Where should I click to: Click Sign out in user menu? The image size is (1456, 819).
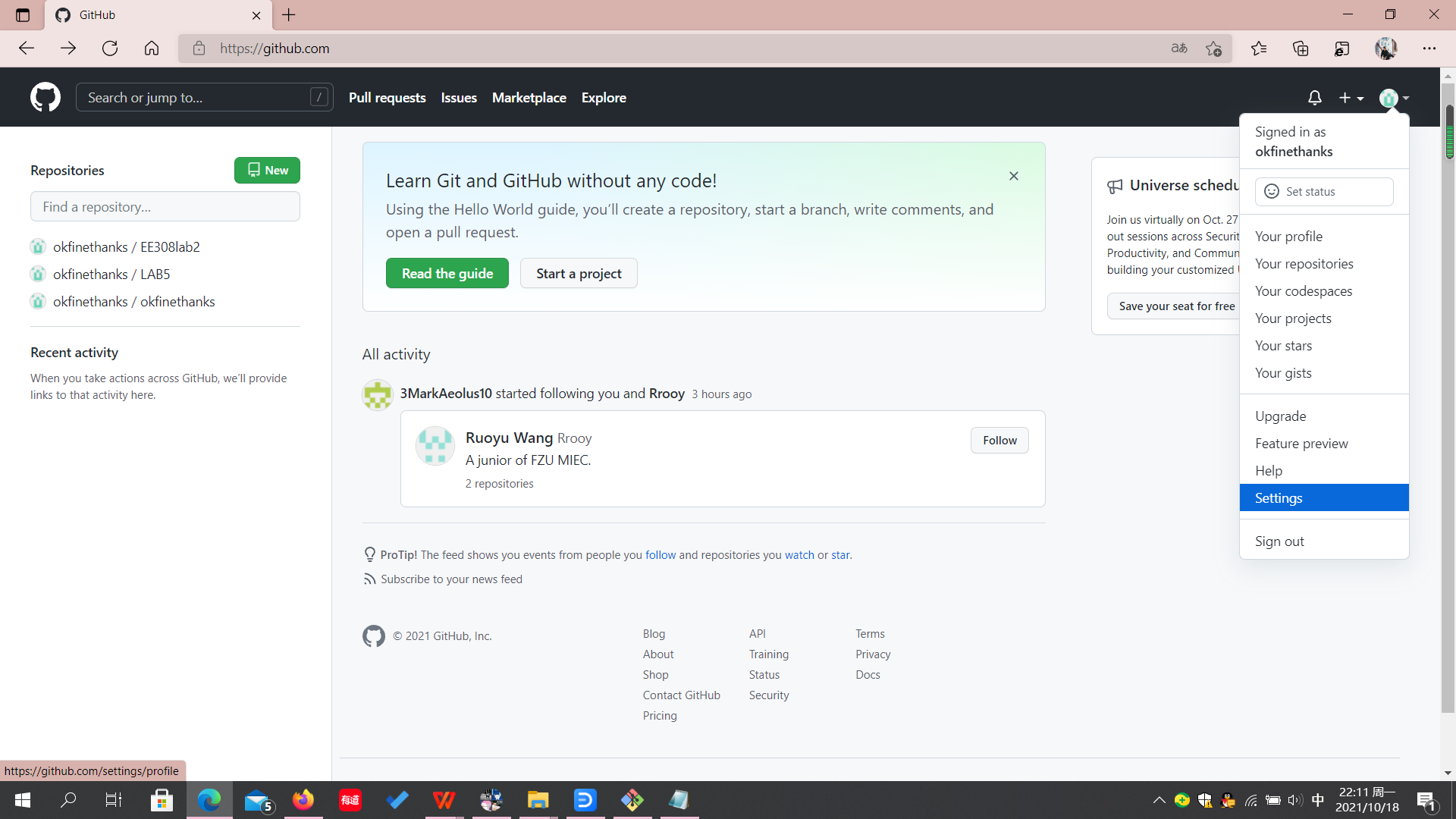point(1324,541)
